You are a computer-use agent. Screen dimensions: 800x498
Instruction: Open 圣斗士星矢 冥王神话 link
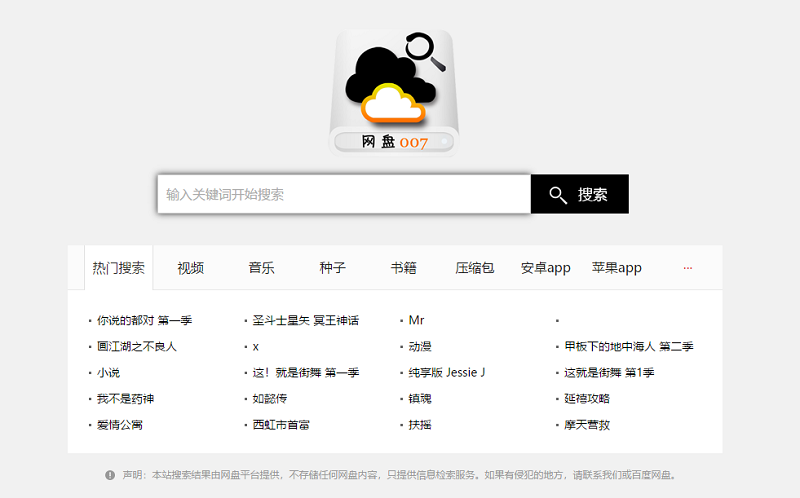tap(306, 320)
